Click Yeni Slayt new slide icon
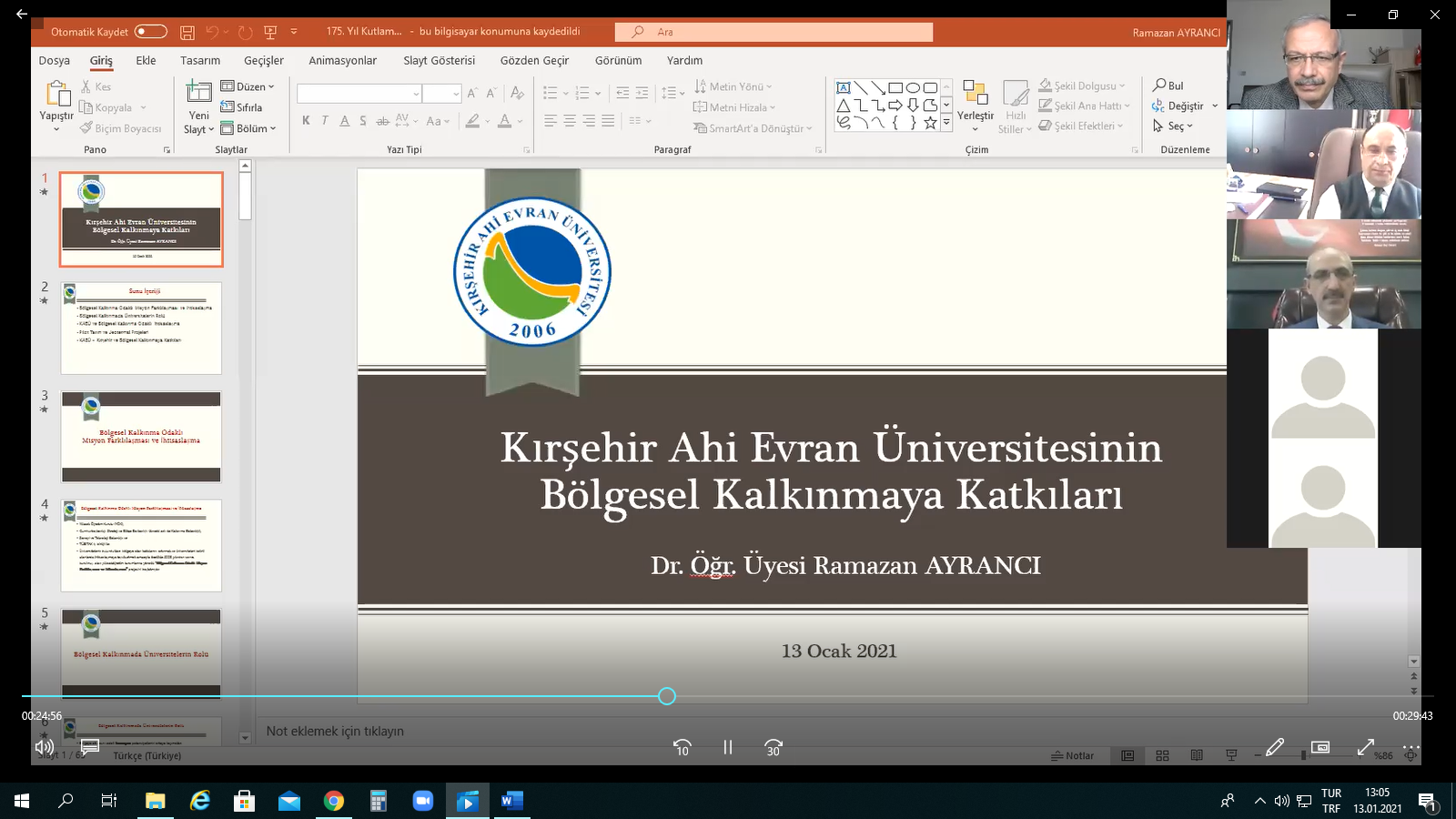 (198, 92)
